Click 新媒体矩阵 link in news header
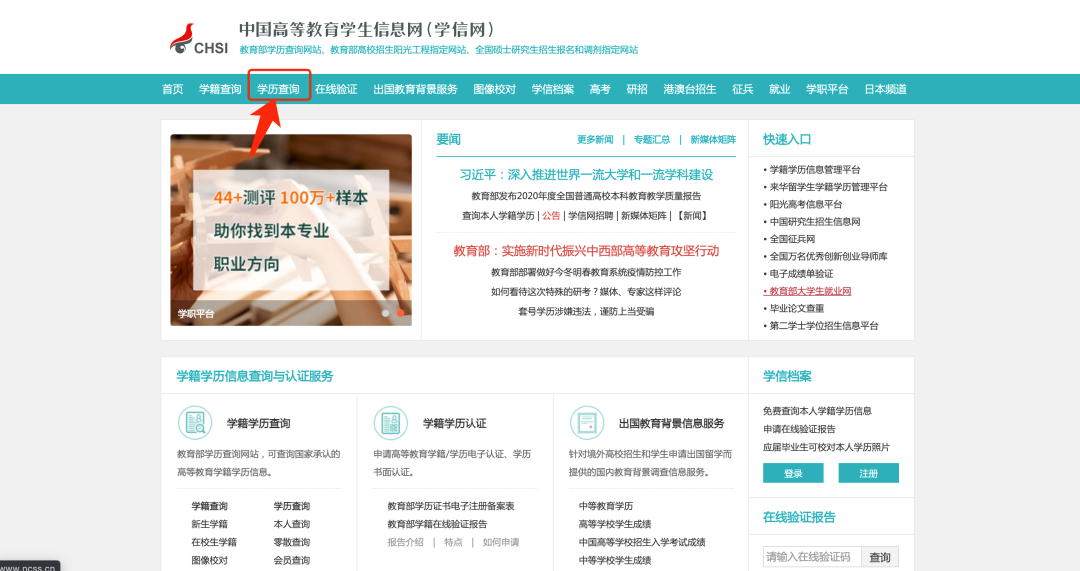This screenshot has height=571, width=1080. (713, 139)
